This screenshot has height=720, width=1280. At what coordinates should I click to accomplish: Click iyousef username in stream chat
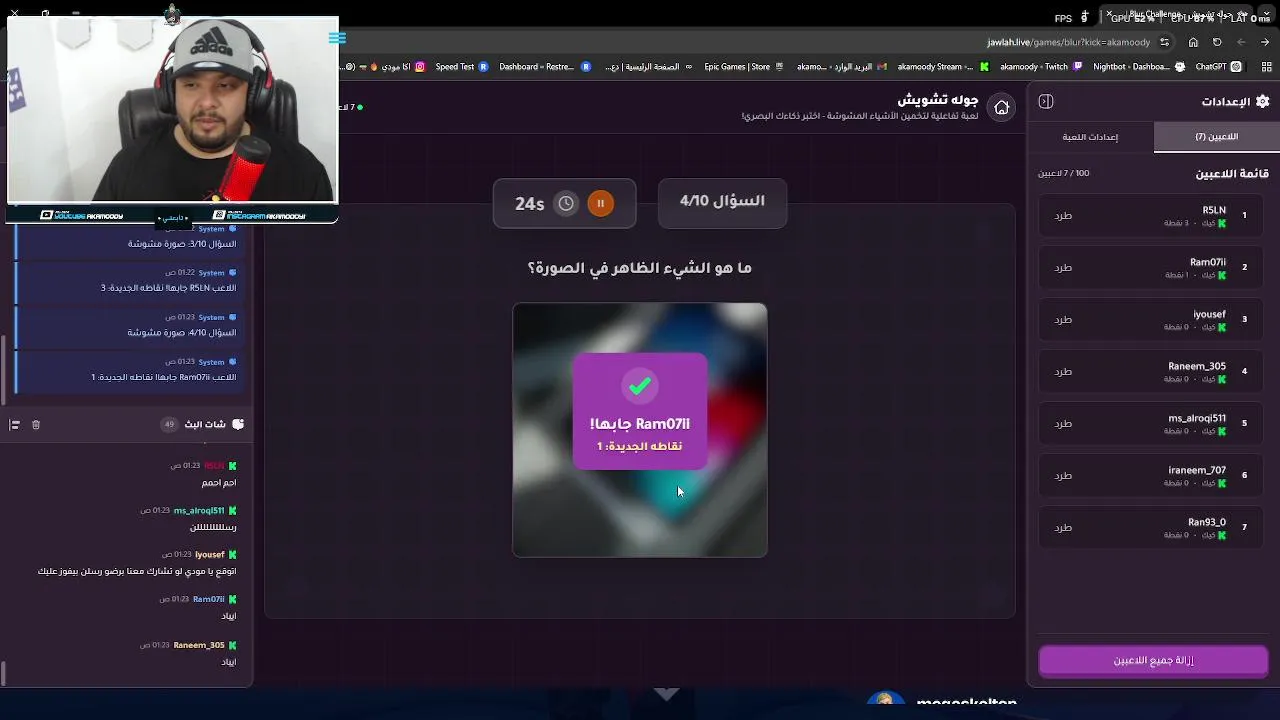click(x=210, y=555)
